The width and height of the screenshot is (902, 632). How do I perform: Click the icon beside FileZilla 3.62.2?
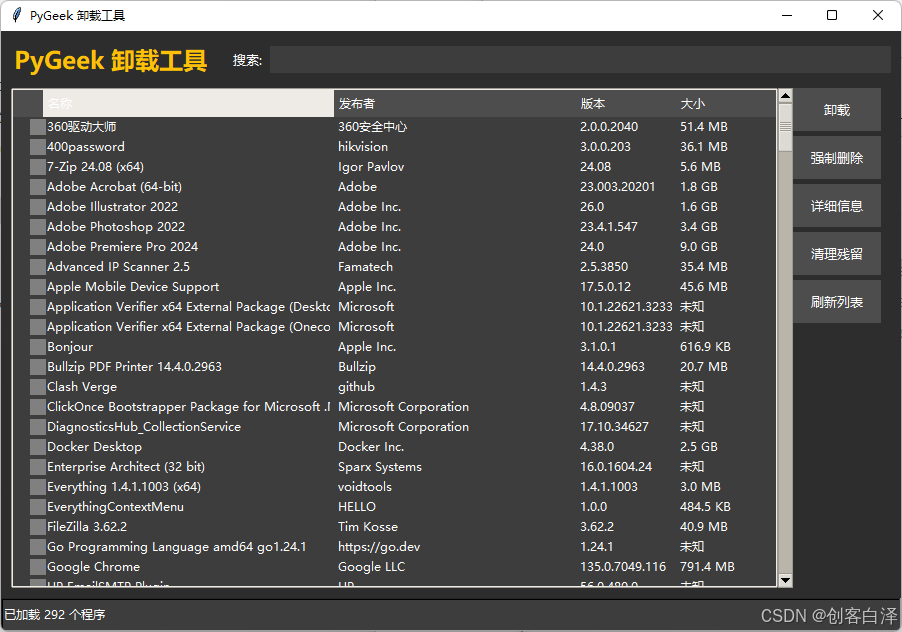coord(38,527)
